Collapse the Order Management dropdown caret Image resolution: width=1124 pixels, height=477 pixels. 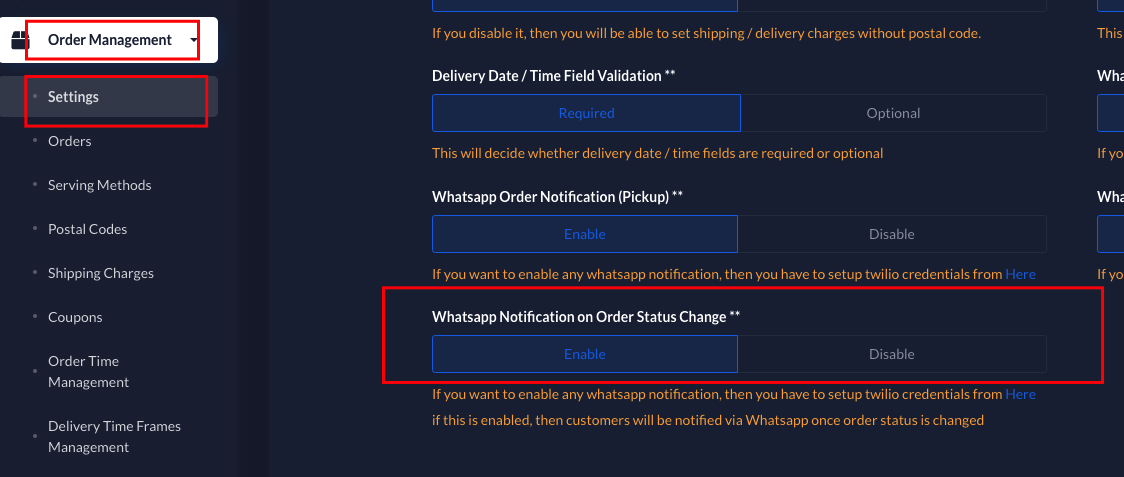[193, 41]
